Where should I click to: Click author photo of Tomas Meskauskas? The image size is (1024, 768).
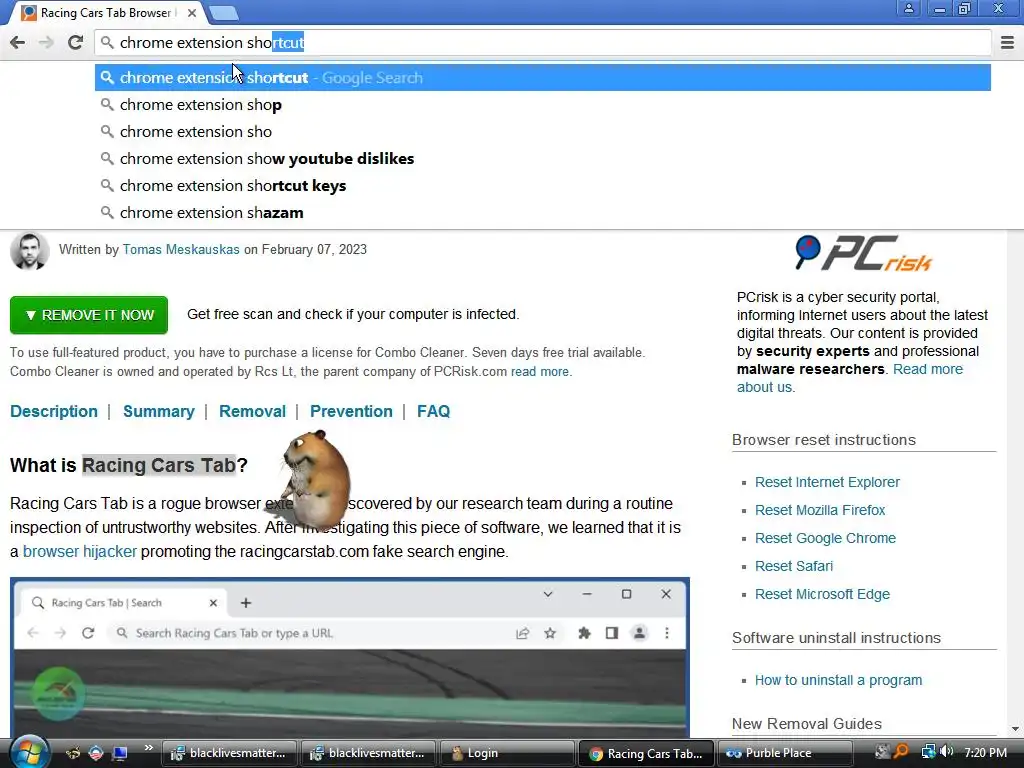[29, 251]
